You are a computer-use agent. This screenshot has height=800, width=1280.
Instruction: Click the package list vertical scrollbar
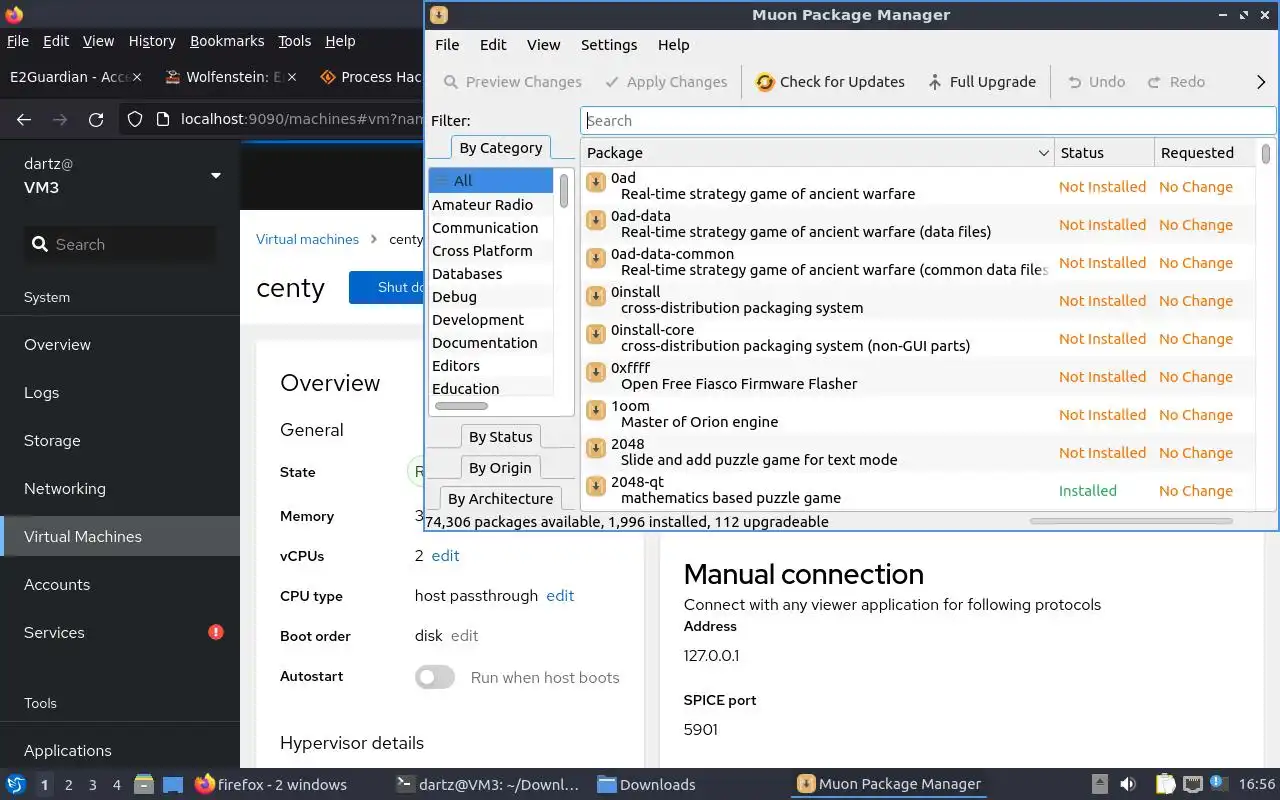pyautogui.click(x=1266, y=155)
